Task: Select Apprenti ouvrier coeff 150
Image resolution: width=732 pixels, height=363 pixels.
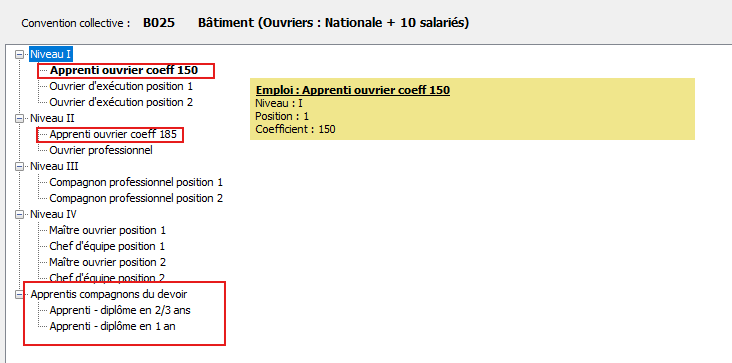Action: click(x=124, y=70)
